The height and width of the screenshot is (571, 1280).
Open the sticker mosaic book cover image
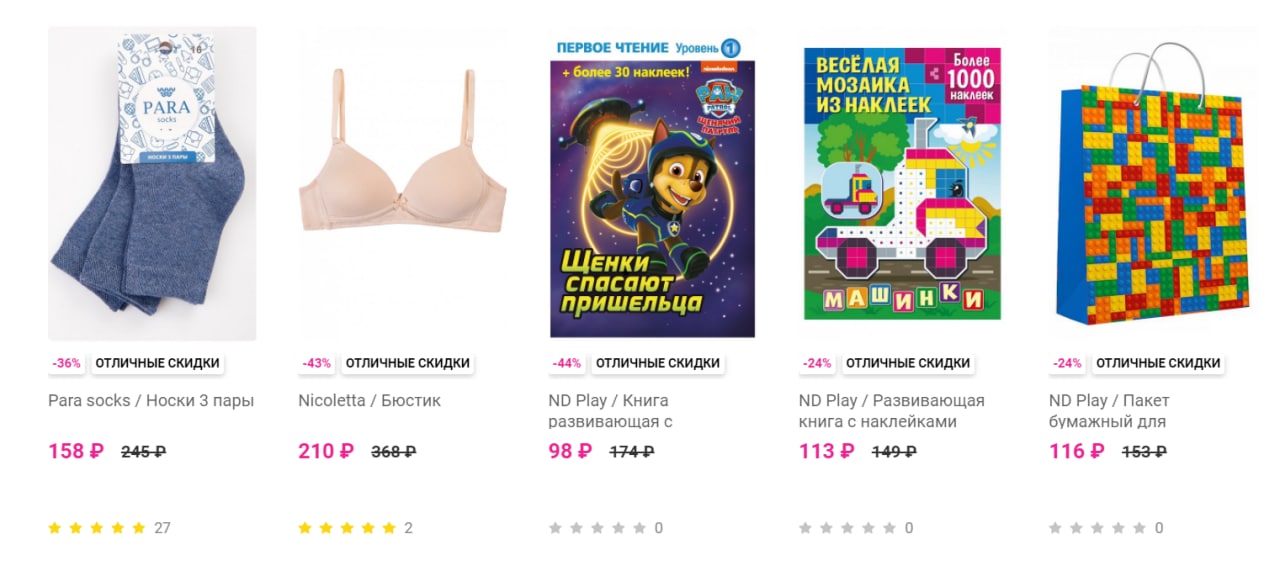click(x=902, y=184)
